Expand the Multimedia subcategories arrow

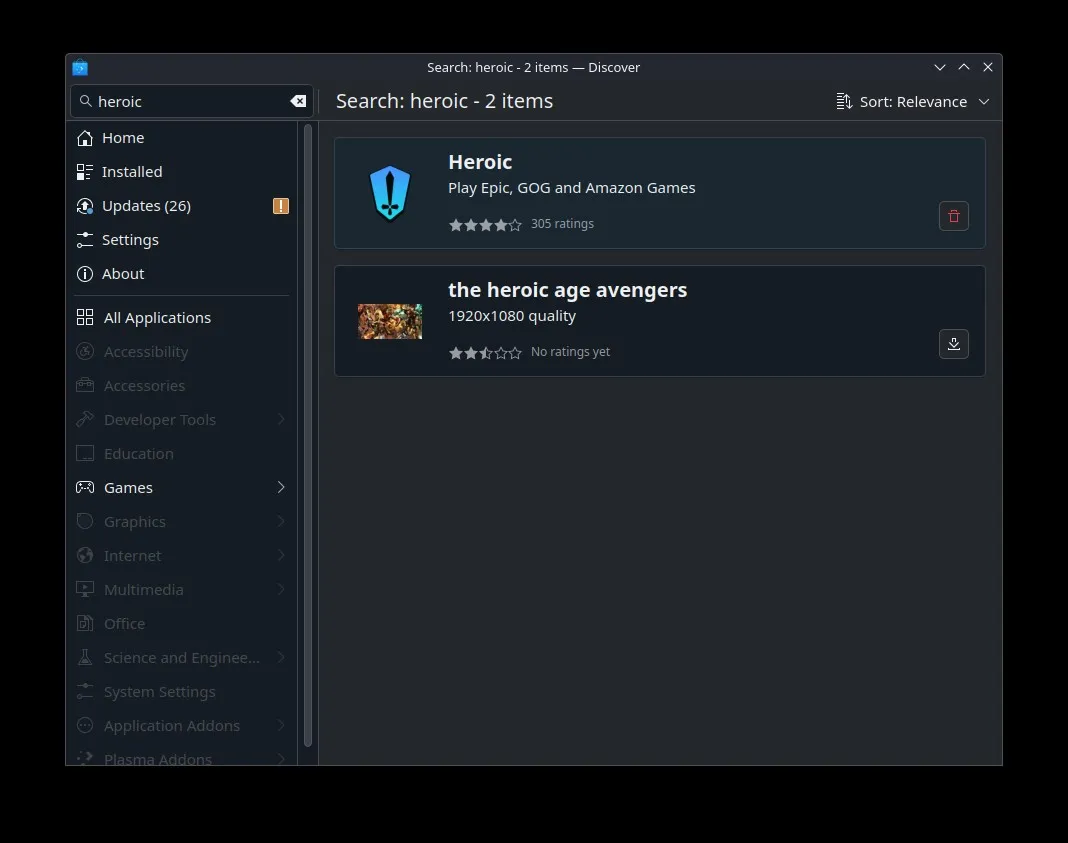[281, 590]
